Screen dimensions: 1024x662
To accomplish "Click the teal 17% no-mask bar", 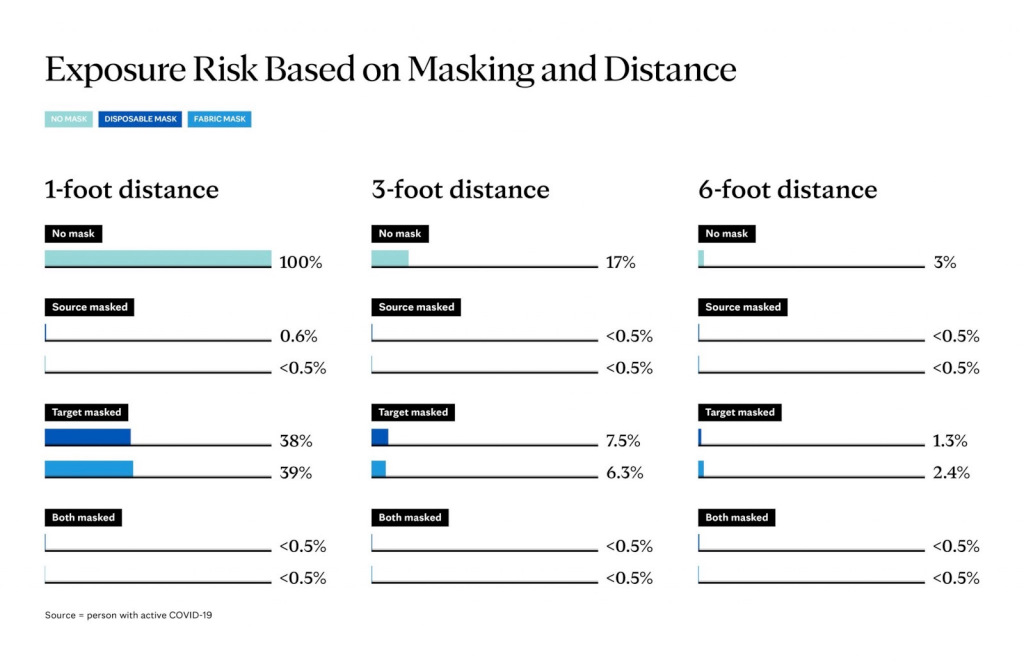I will (390, 259).
